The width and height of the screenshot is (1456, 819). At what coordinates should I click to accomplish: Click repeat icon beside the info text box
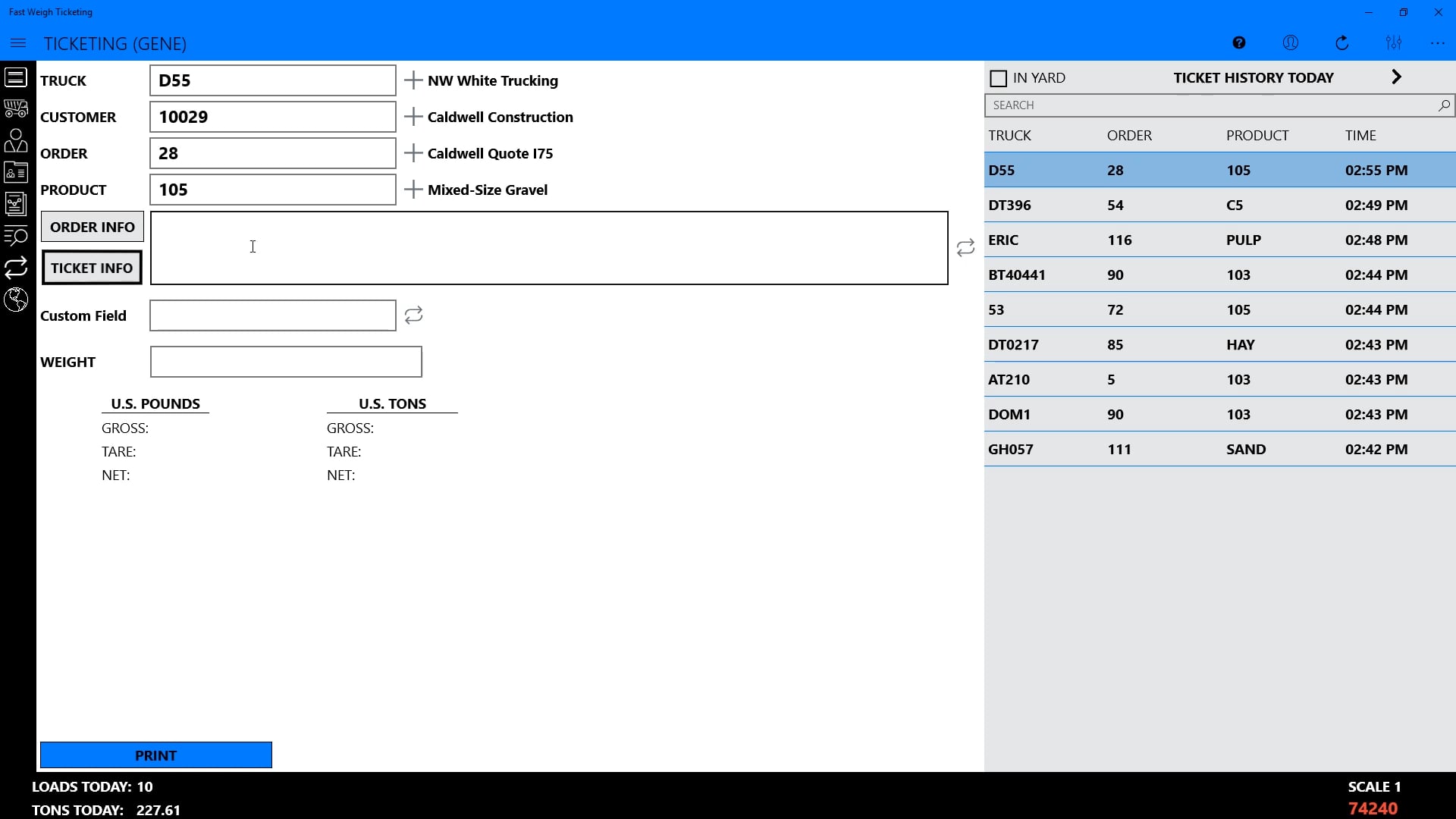coord(965,248)
